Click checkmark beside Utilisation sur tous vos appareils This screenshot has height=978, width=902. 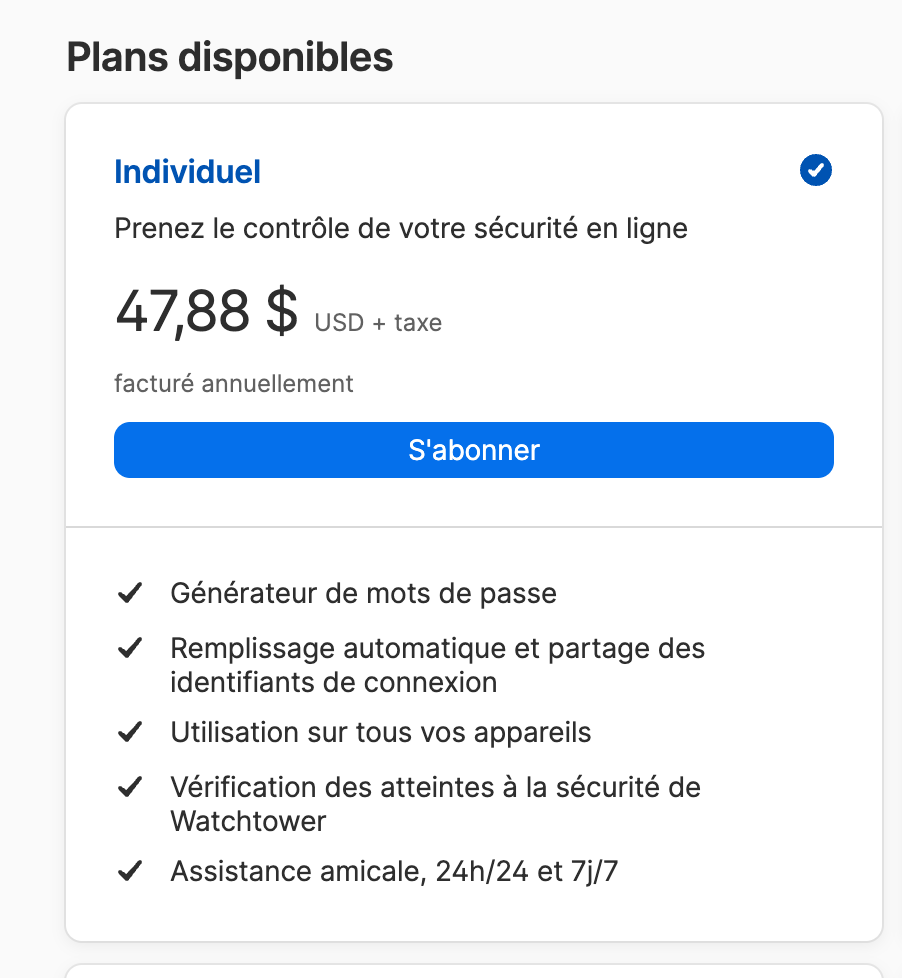pyautogui.click(x=129, y=732)
